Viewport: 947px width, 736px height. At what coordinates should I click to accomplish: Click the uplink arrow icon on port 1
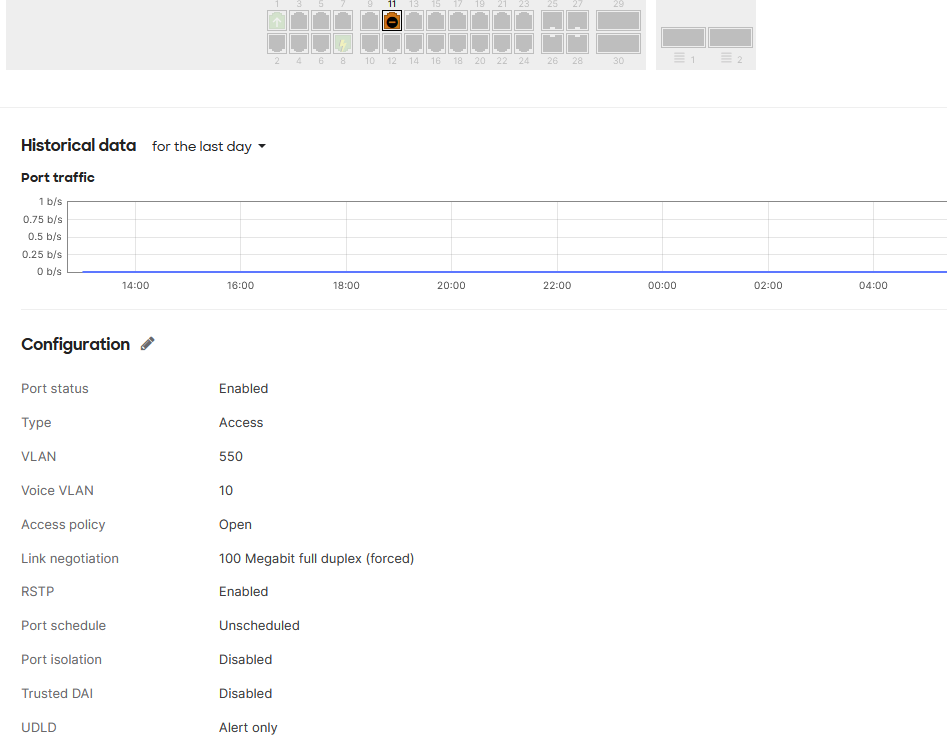277,20
